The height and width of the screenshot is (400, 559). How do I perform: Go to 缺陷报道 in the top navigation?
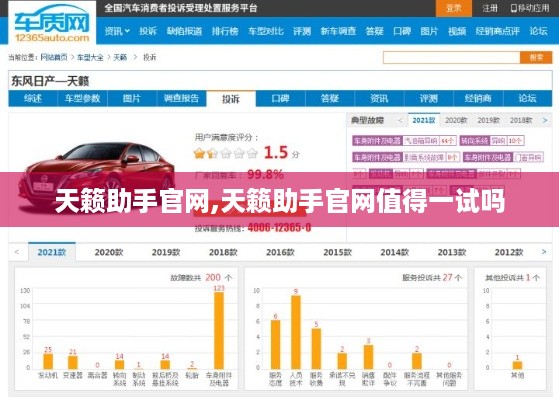click(184, 31)
